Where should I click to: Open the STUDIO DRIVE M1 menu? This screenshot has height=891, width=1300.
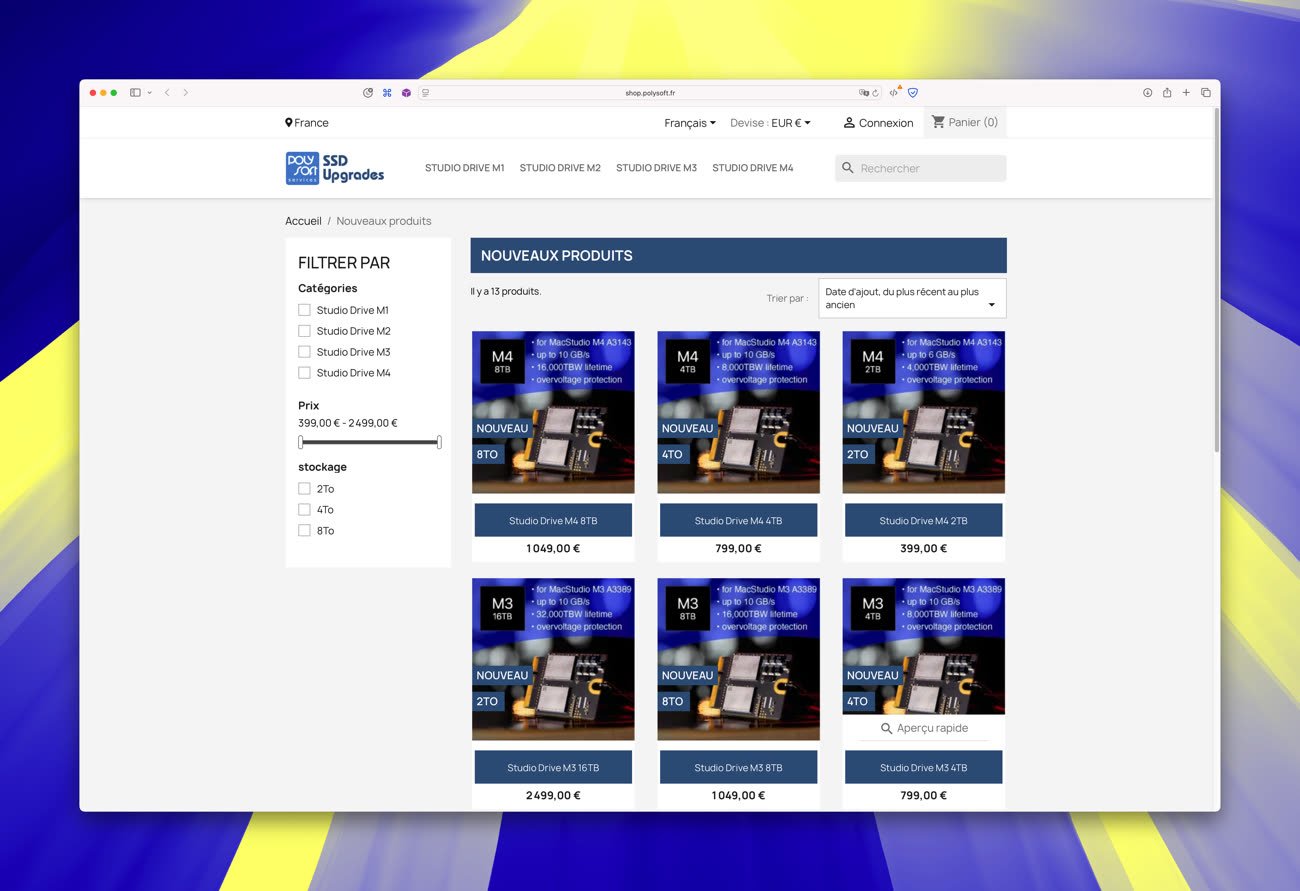click(464, 168)
